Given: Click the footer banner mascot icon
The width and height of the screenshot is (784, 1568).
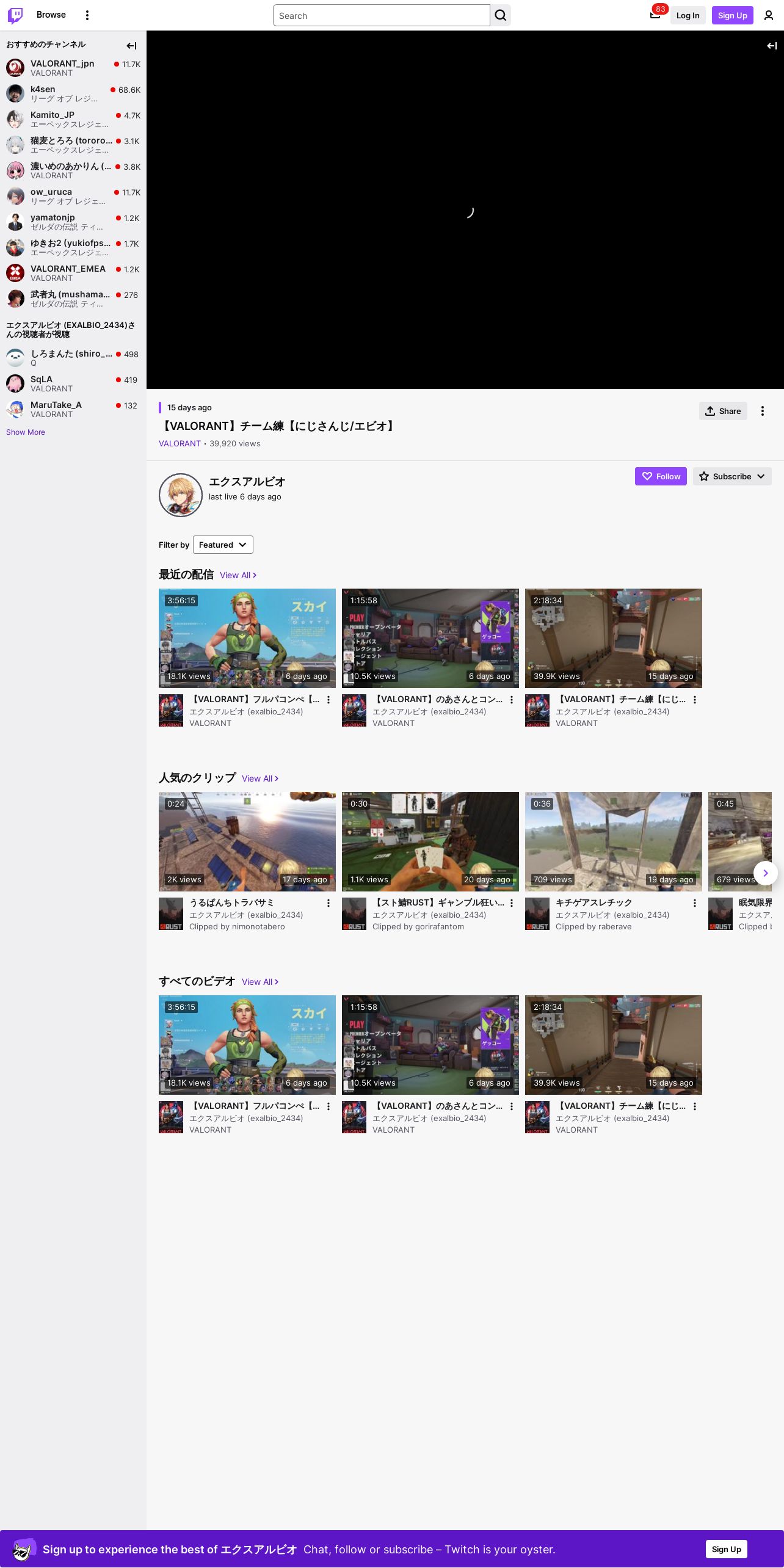Looking at the screenshot, I should point(24,1549).
